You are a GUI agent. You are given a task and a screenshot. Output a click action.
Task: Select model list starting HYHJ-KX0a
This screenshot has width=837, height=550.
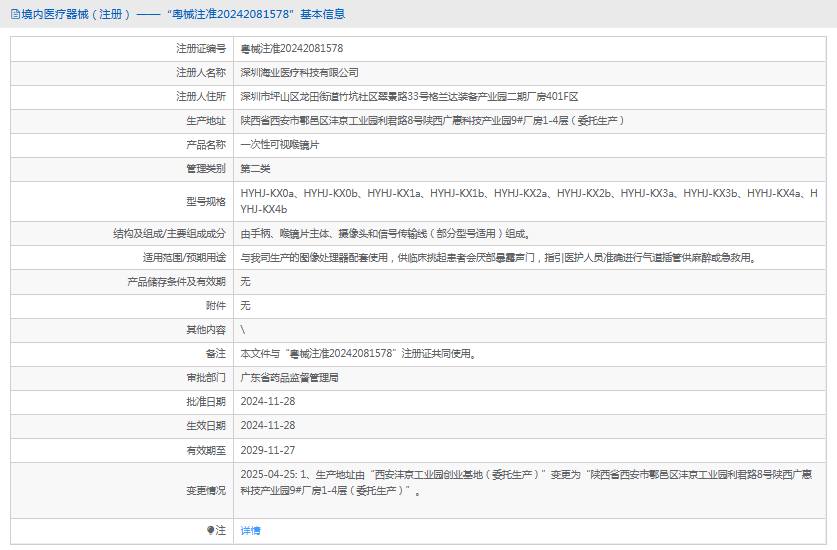click(x=528, y=201)
